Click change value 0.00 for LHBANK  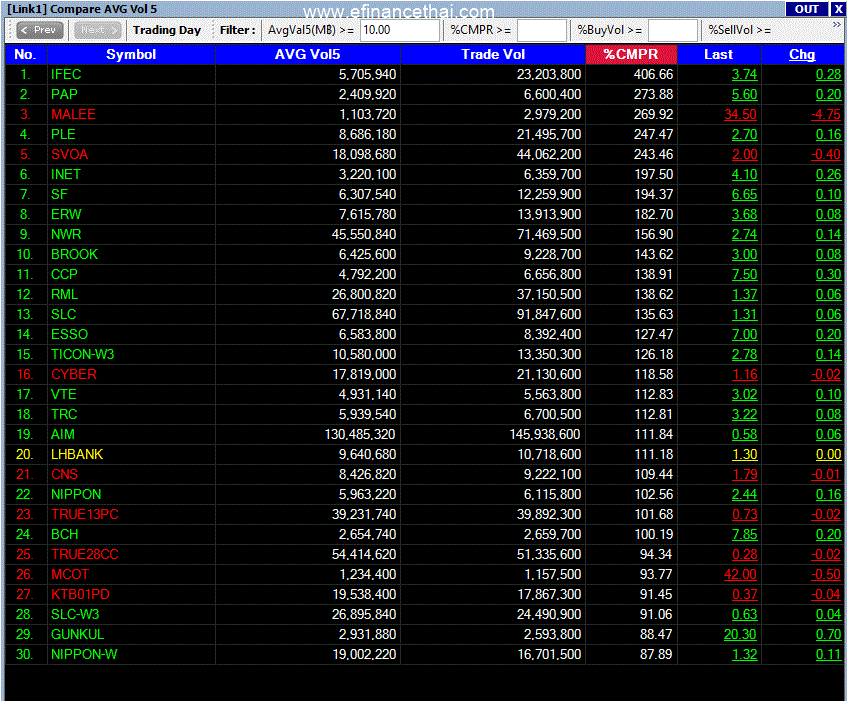coord(828,454)
